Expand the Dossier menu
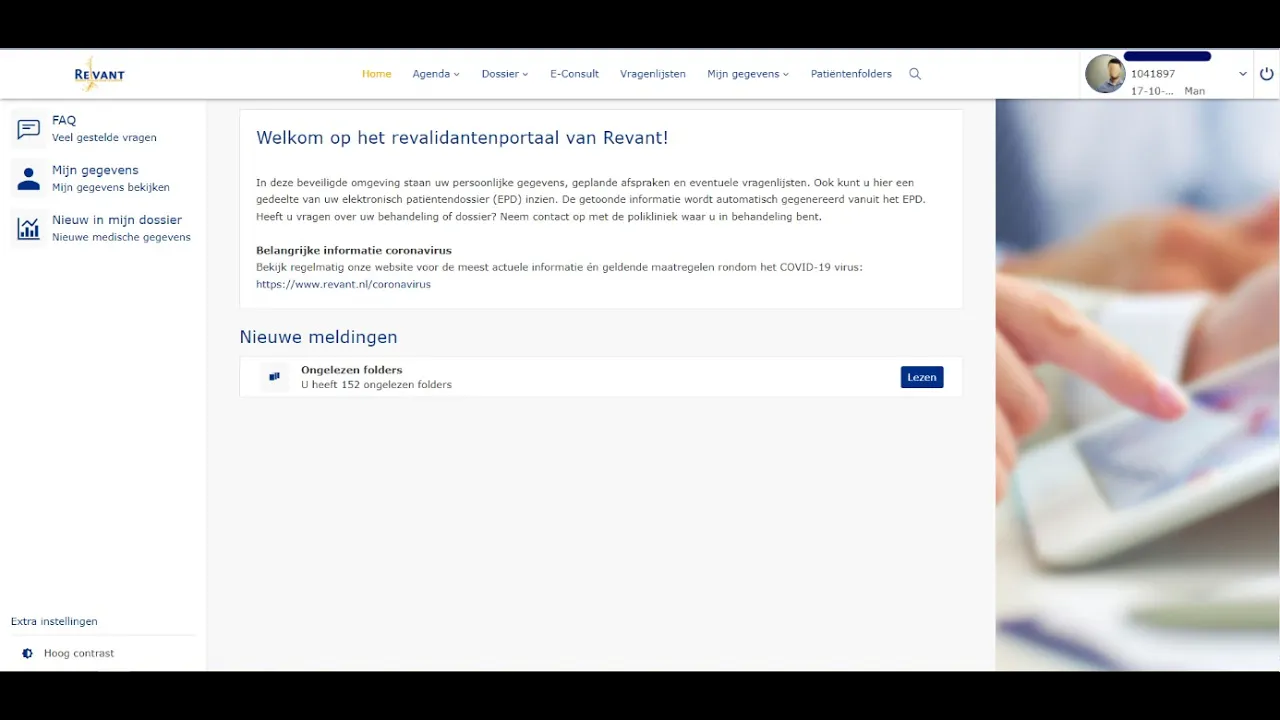The height and width of the screenshot is (720, 1280). pos(505,74)
